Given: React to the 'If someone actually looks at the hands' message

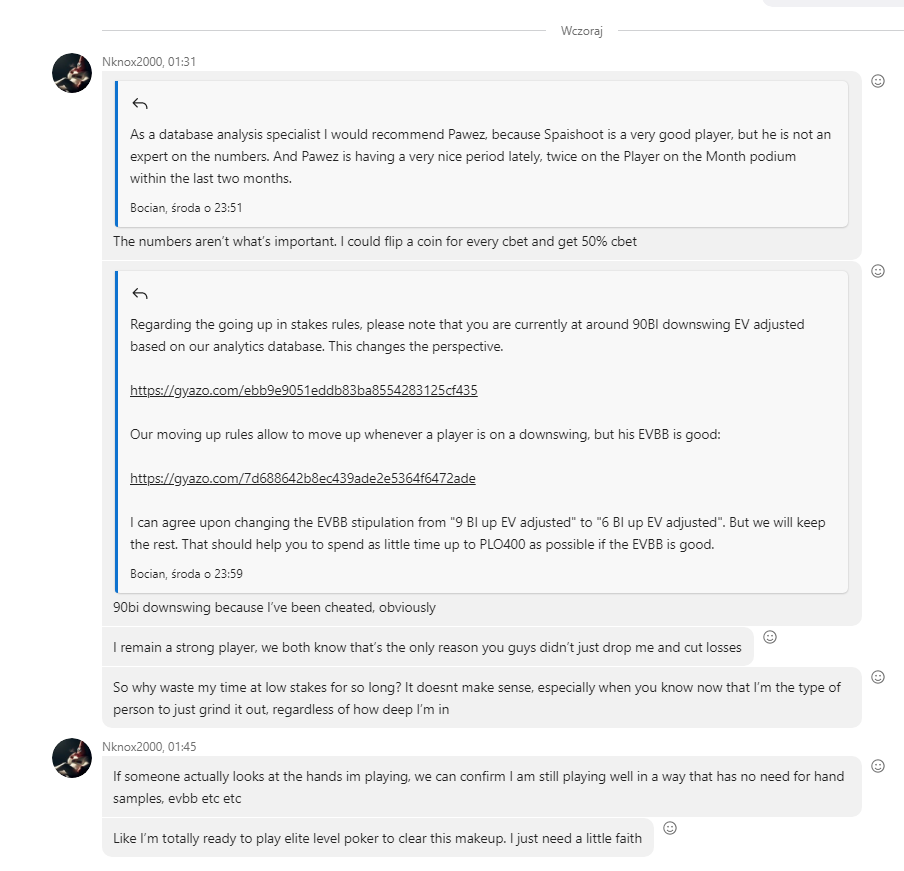Looking at the screenshot, I should [878, 766].
